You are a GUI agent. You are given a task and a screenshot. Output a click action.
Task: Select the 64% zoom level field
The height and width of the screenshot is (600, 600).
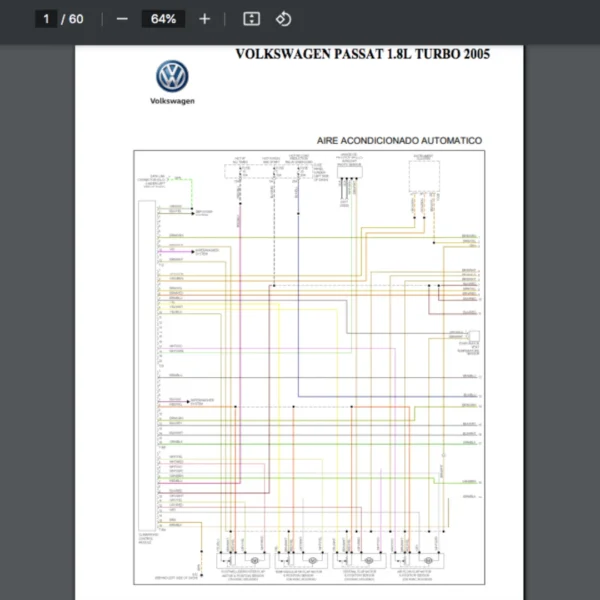point(163,19)
